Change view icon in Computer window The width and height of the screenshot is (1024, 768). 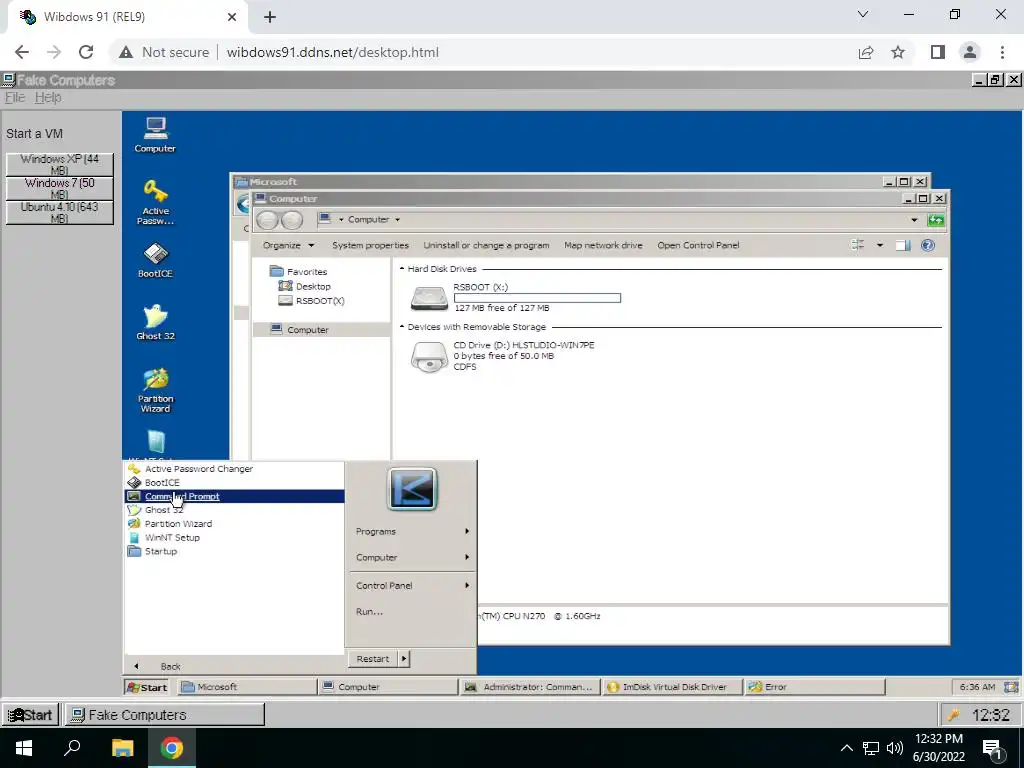coord(857,246)
